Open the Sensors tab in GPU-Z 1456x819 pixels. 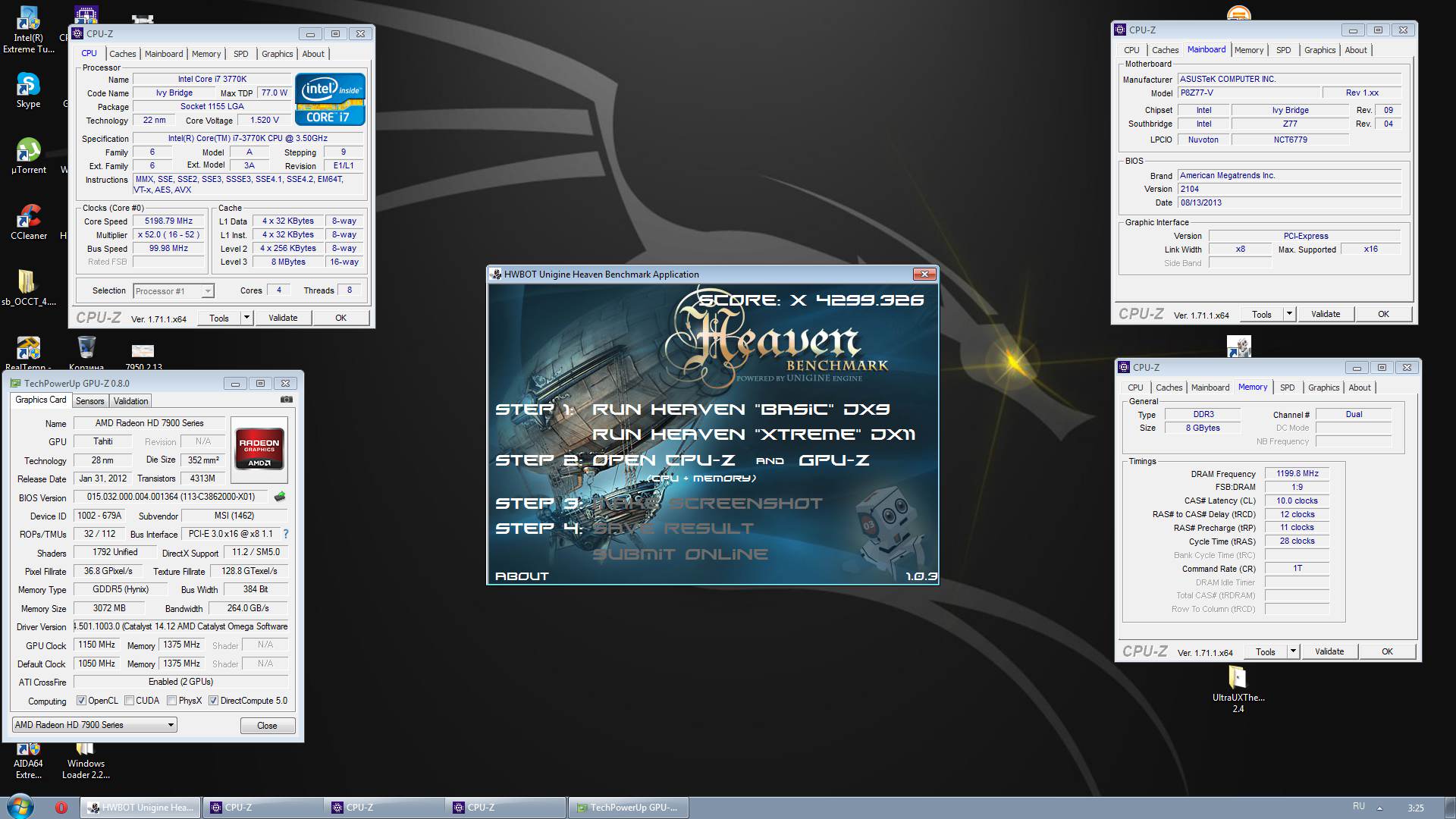tap(89, 401)
